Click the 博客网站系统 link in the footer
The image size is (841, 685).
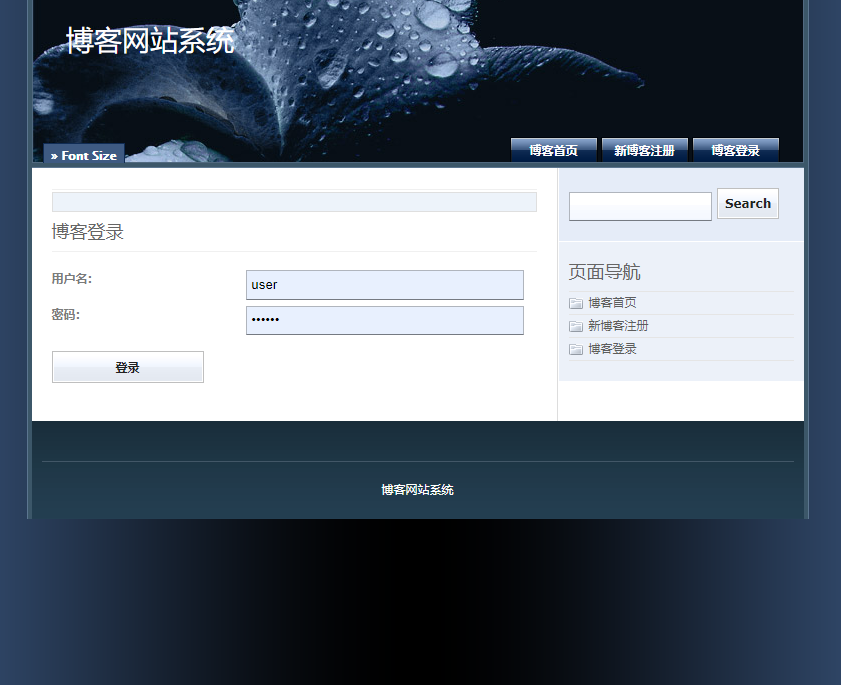419,490
